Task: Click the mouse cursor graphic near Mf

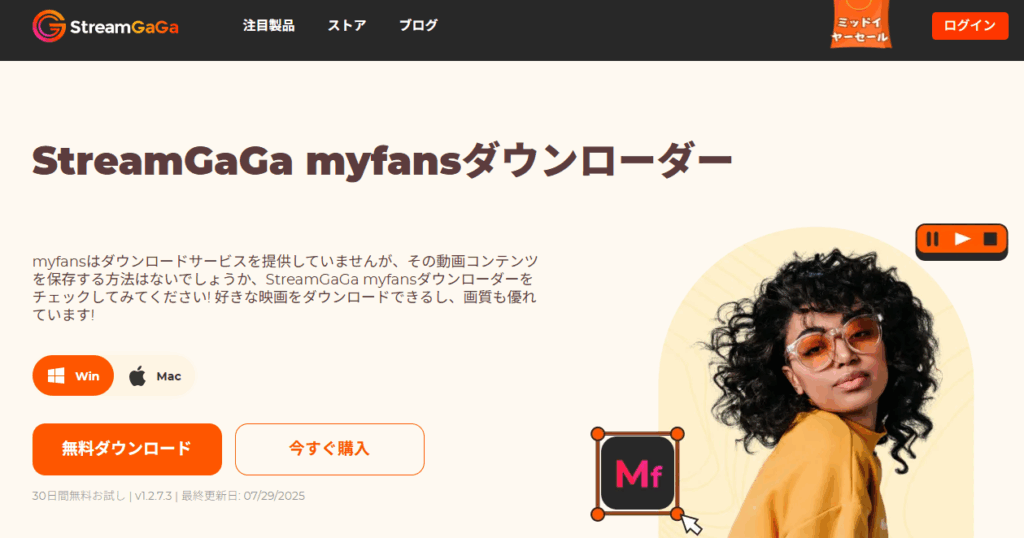Action: click(691, 523)
